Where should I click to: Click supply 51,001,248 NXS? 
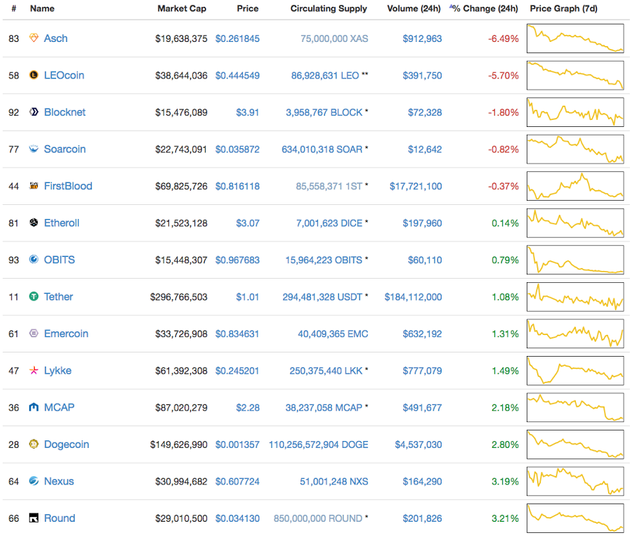334,481
